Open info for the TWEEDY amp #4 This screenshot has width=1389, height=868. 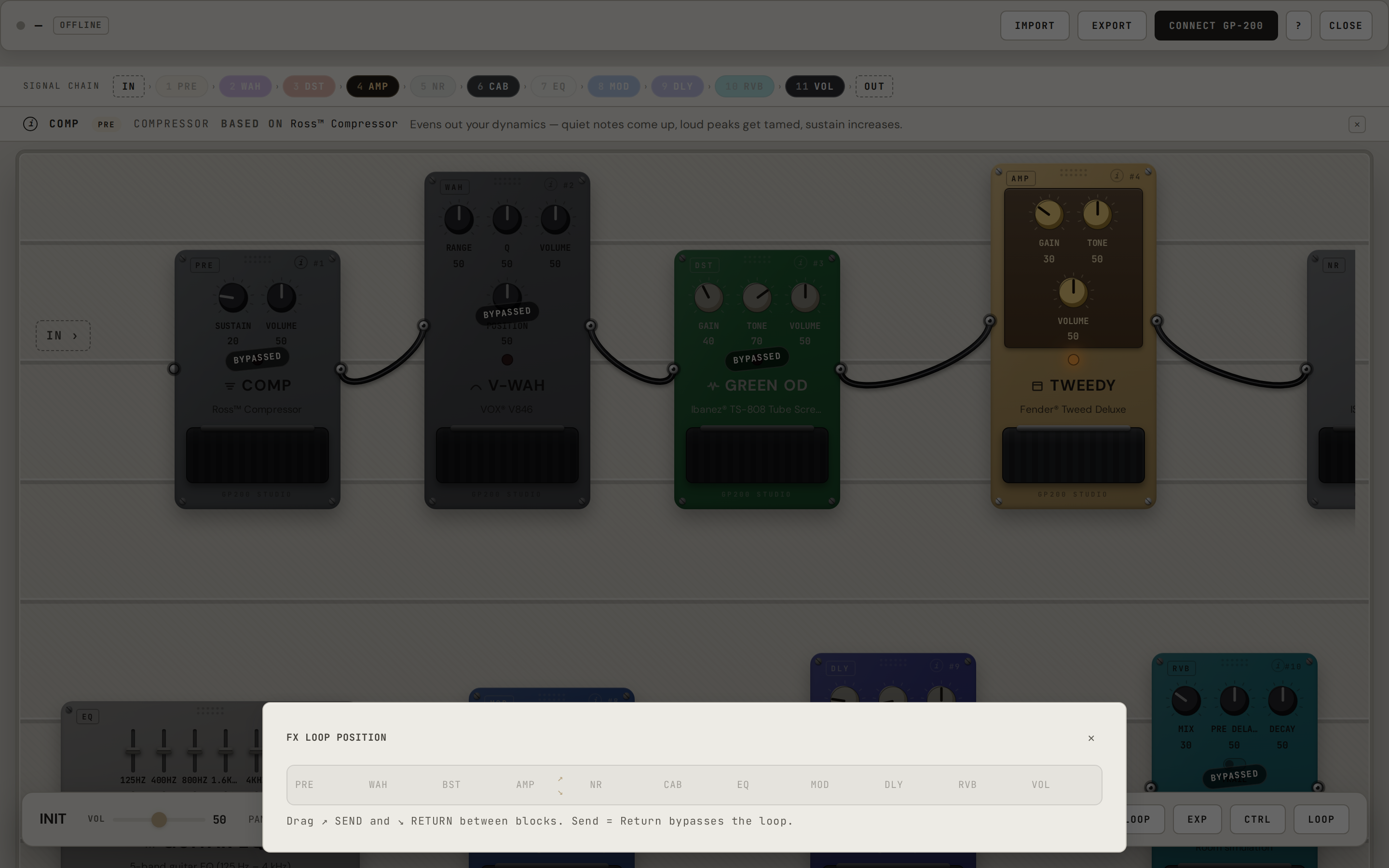coord(1117,176)
